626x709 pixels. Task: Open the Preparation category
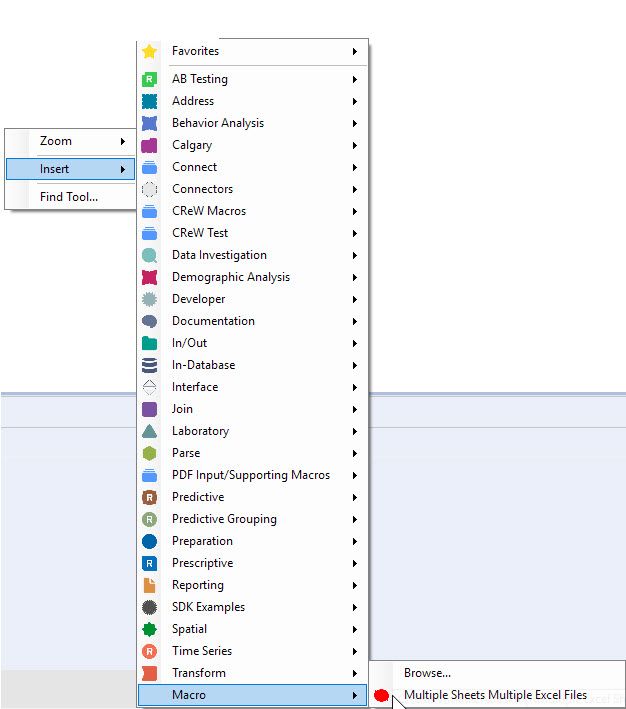(252, 541)
